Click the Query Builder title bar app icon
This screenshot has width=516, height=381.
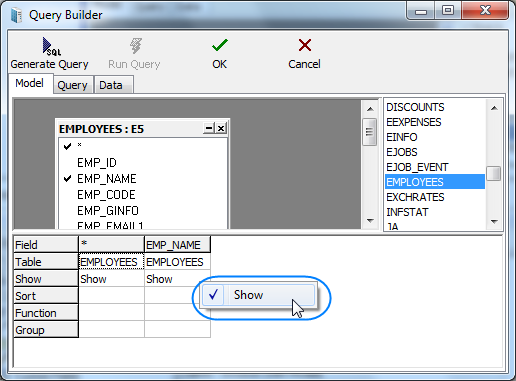(x=16, y=15)
